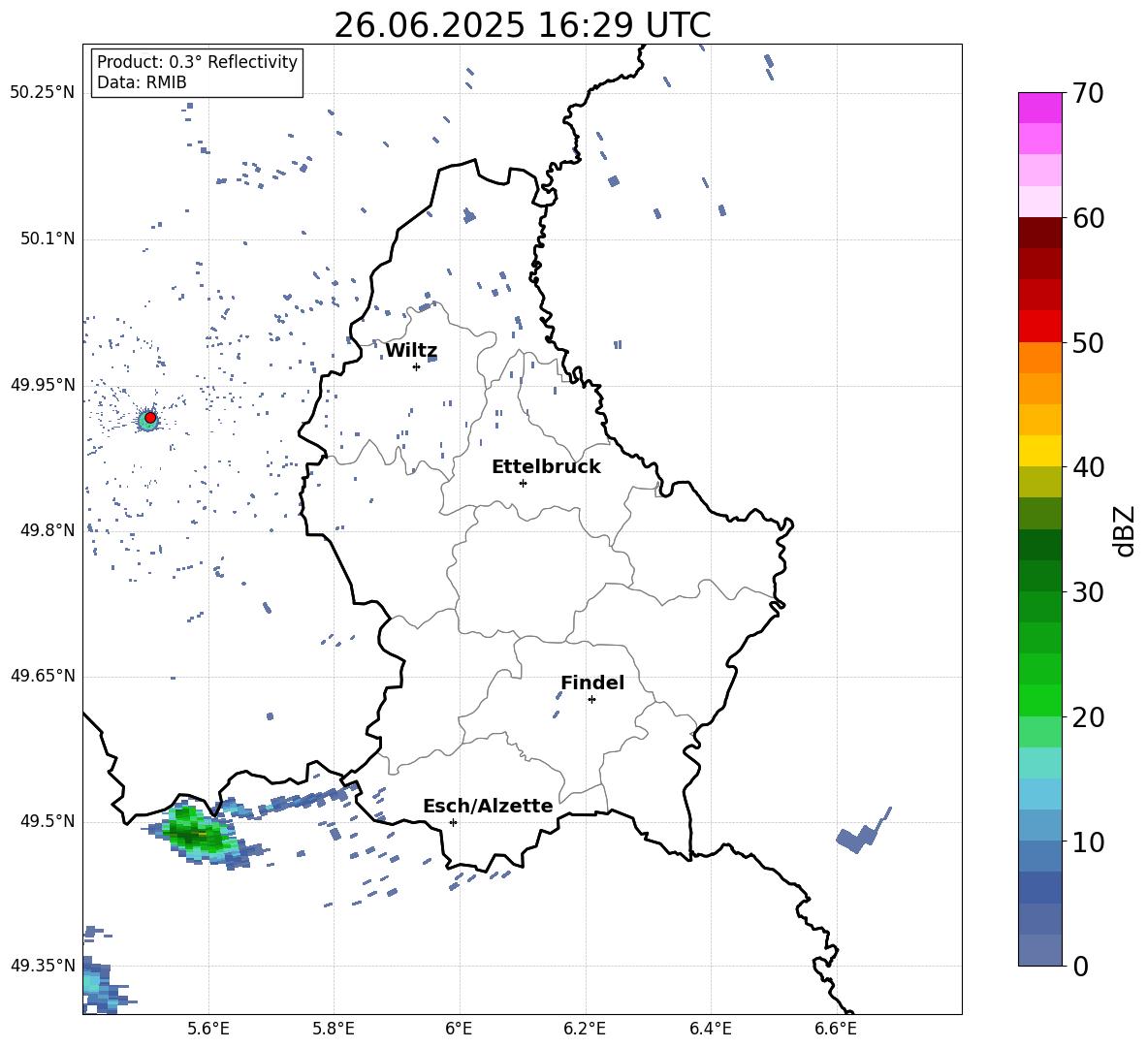Image resolution: width=1148 pixels, height=1048 pixels.
Task: Click the 50.1°N latitude label
Action: pos(48,238)
